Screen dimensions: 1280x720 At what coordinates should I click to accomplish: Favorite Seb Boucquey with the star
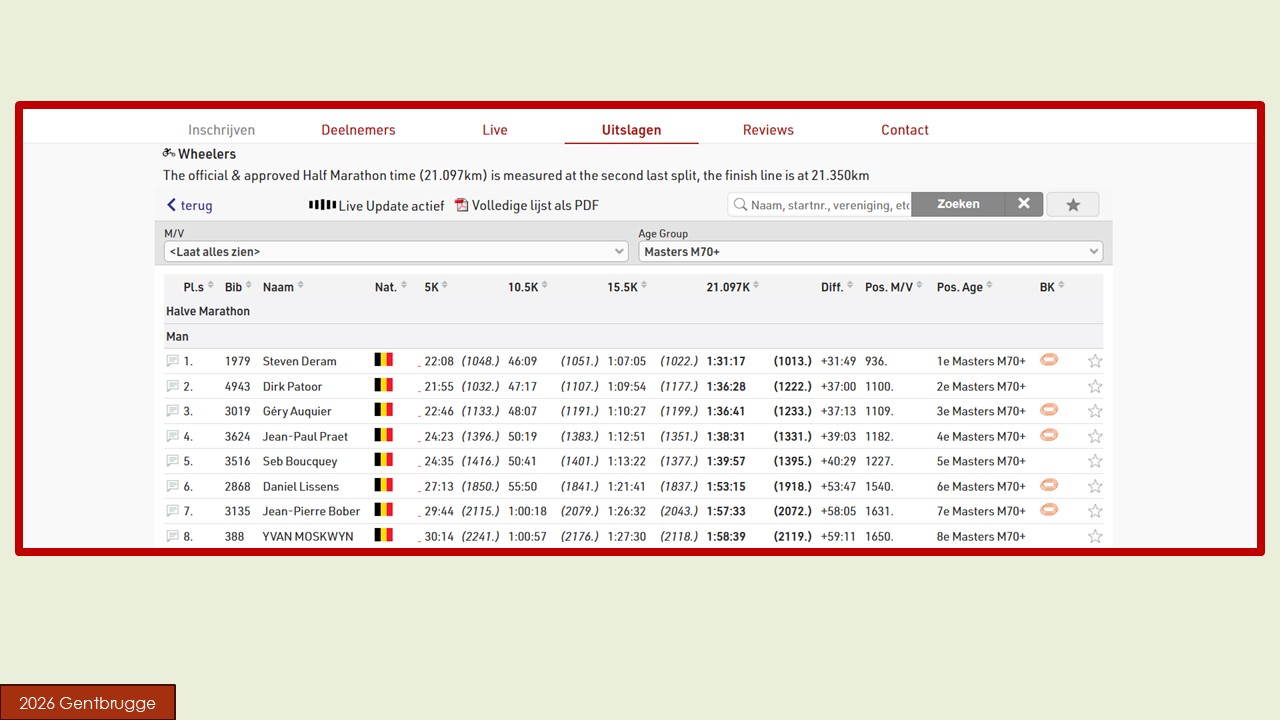pos(1095,461)
